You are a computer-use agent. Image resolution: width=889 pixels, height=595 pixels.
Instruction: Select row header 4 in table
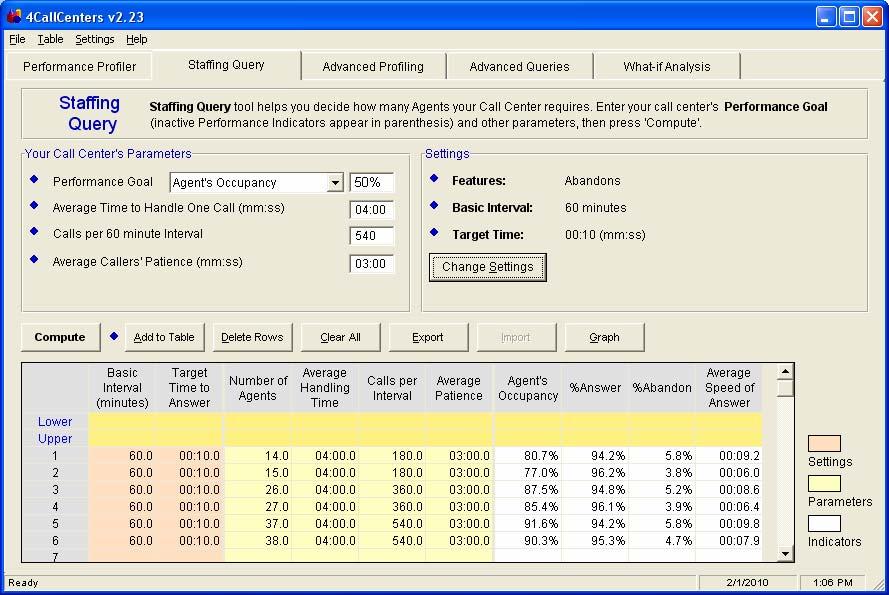[55, 507]
